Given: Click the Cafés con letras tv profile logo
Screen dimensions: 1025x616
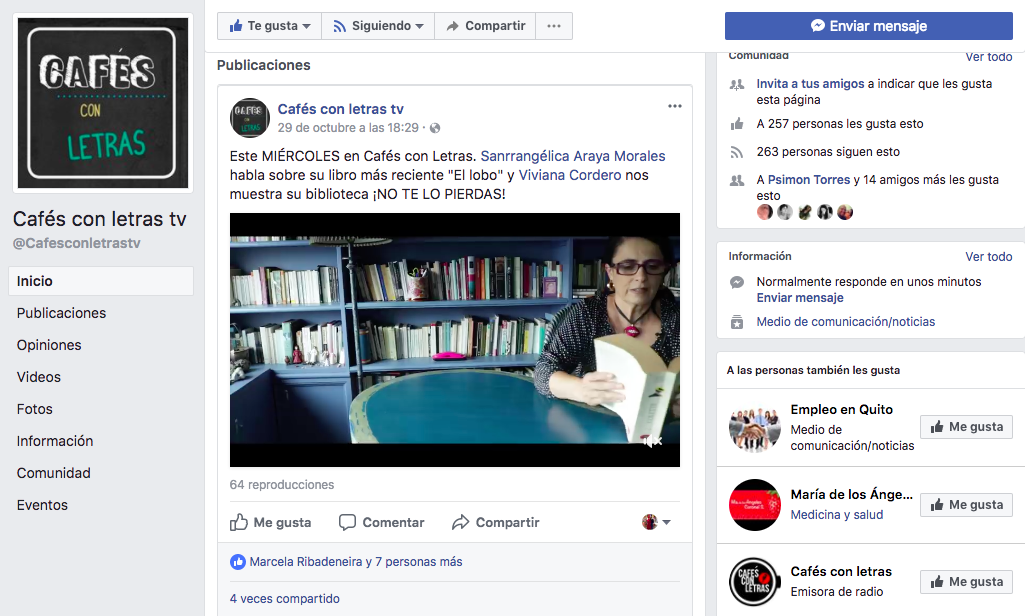Looking at the screenshot, I should click(103, 103).
